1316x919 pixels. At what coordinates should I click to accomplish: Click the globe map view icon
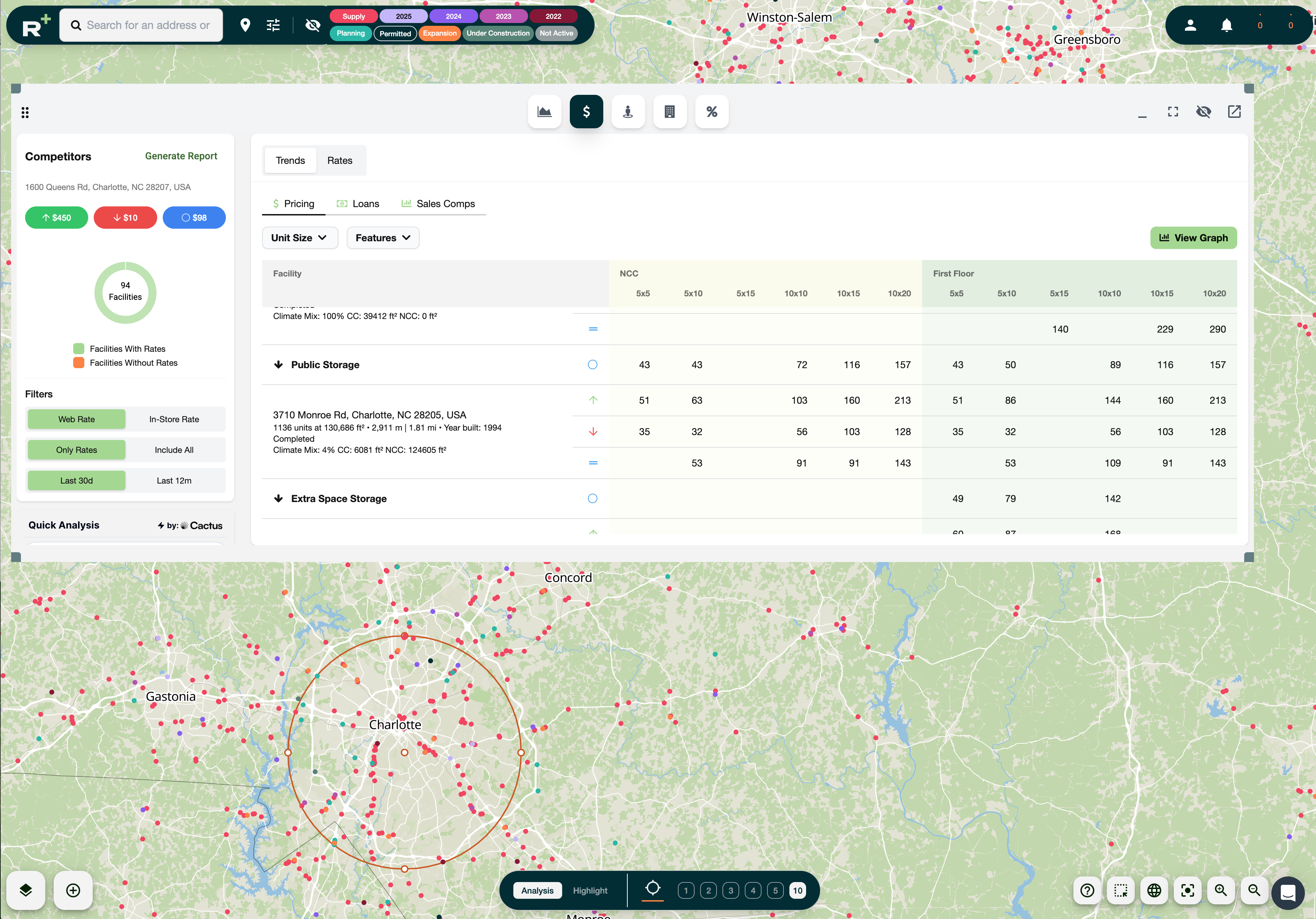1154,890
